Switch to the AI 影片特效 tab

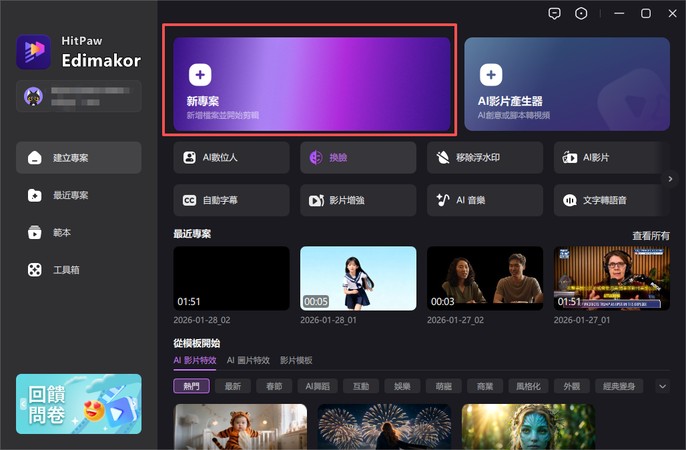195,360
